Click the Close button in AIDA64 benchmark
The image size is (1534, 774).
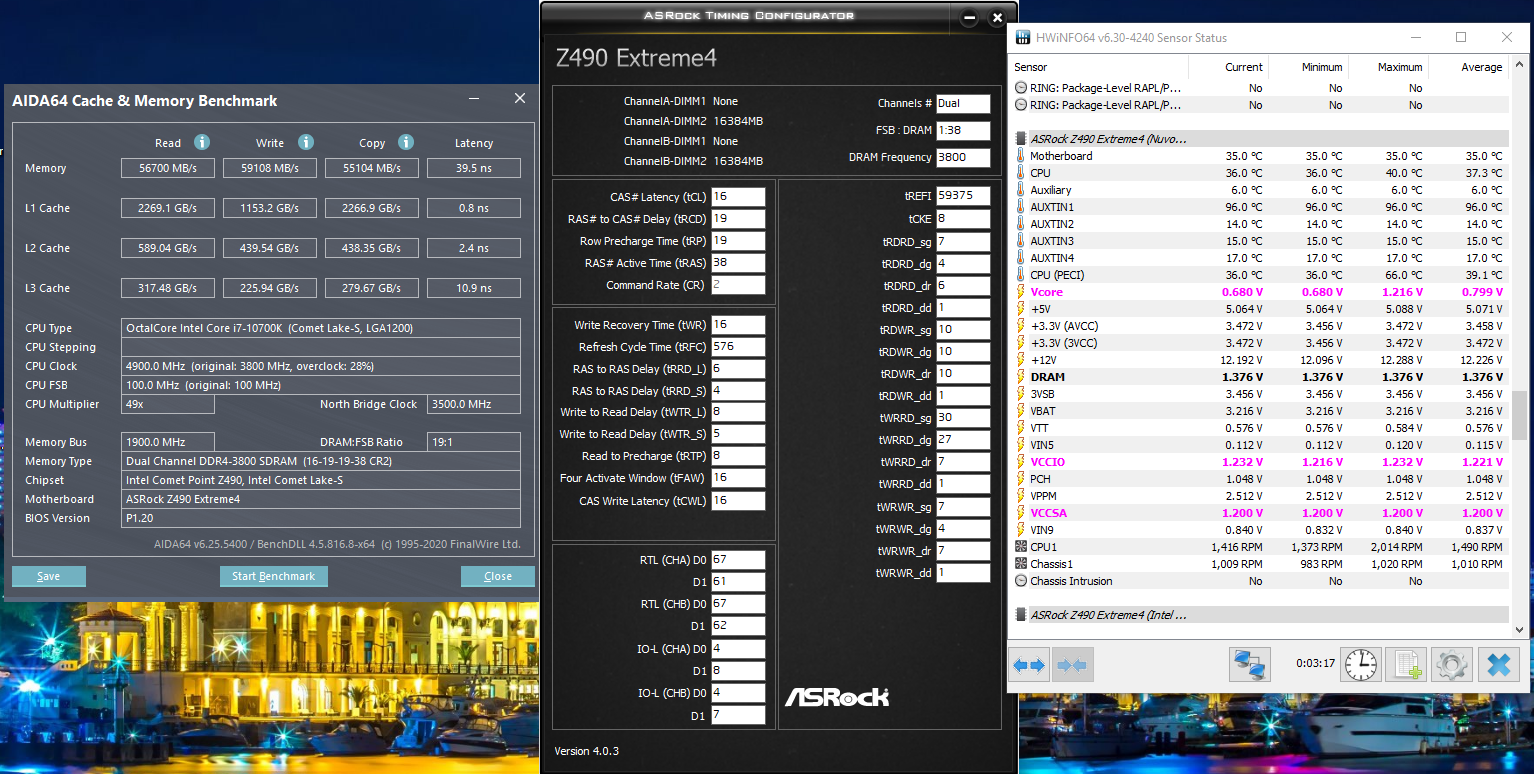[498, 576]
